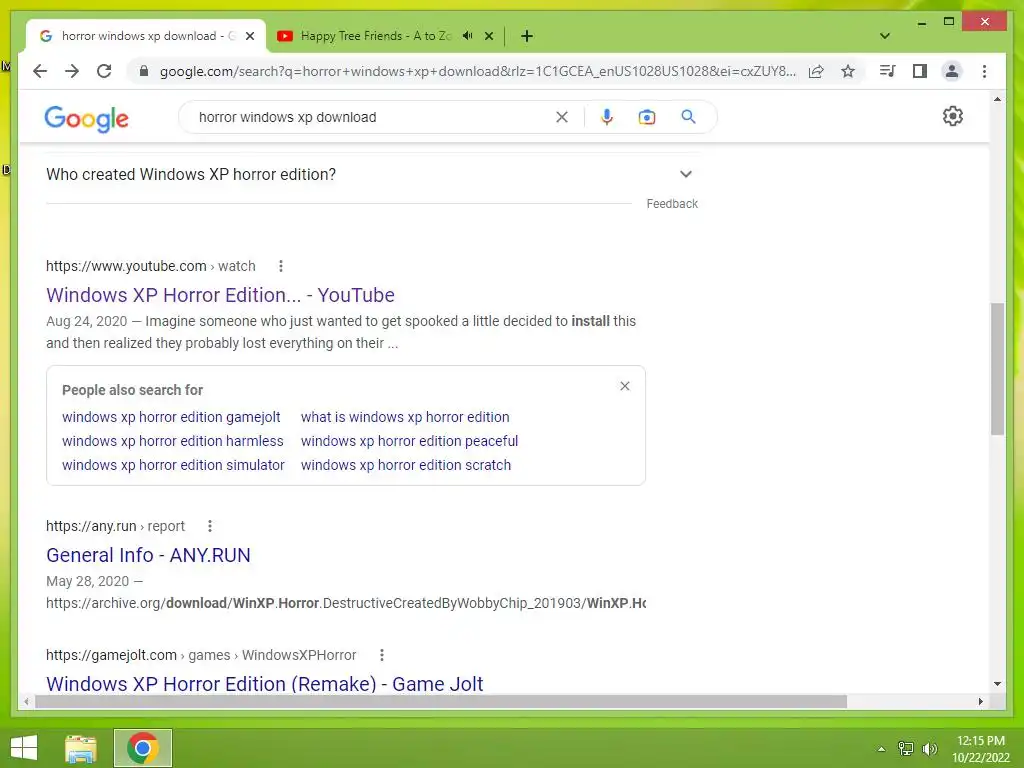Click horizontal scrollbar left arrow
Viewport: 1024px width, 768px height.
click(26, 701)
